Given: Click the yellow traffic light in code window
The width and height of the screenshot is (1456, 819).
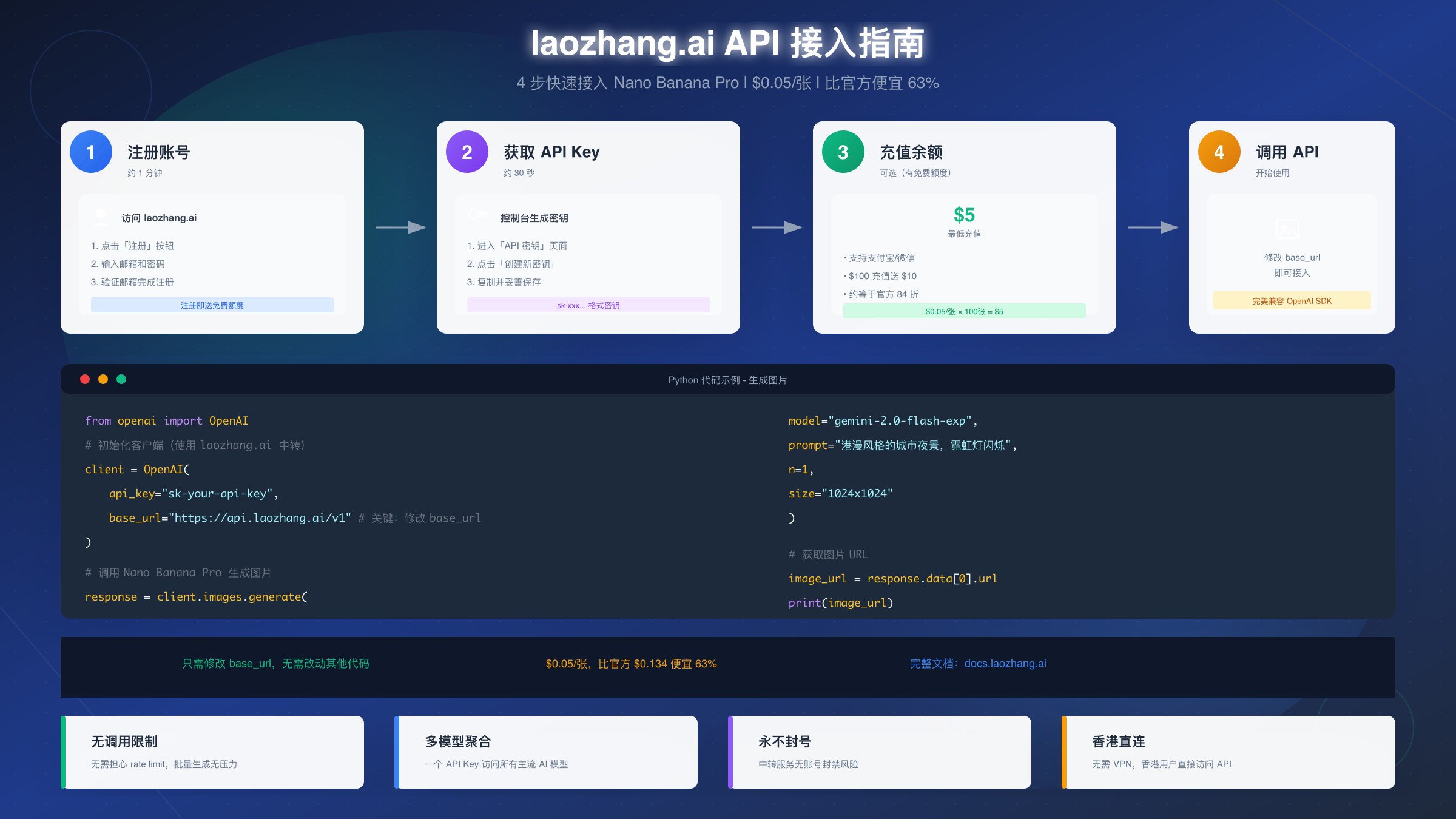Looking at the screenshot, I should click(103, 379).
